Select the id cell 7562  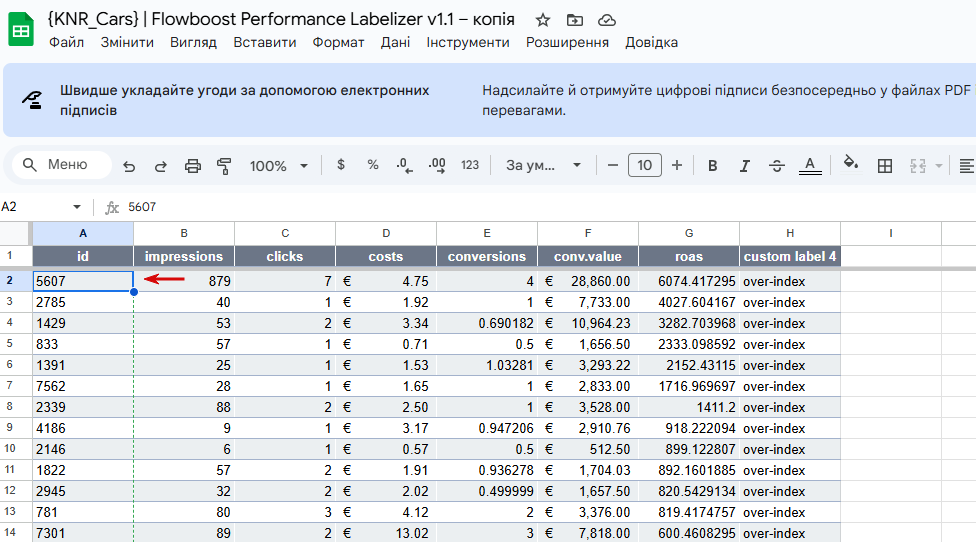click(x=83, y=386)
